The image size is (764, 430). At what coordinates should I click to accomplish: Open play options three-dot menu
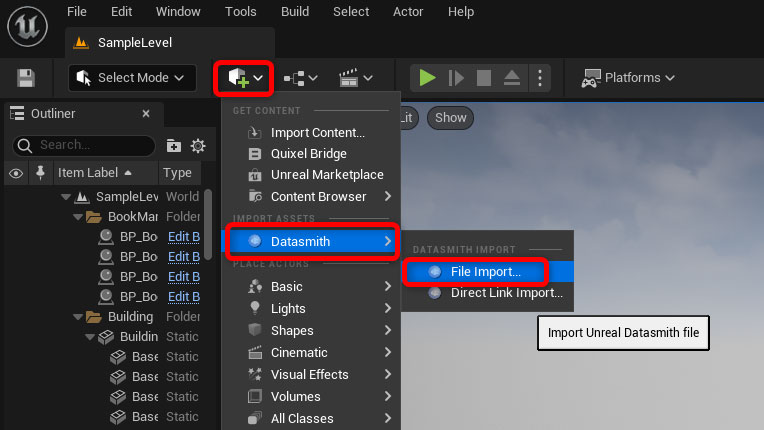pos(540,78)
